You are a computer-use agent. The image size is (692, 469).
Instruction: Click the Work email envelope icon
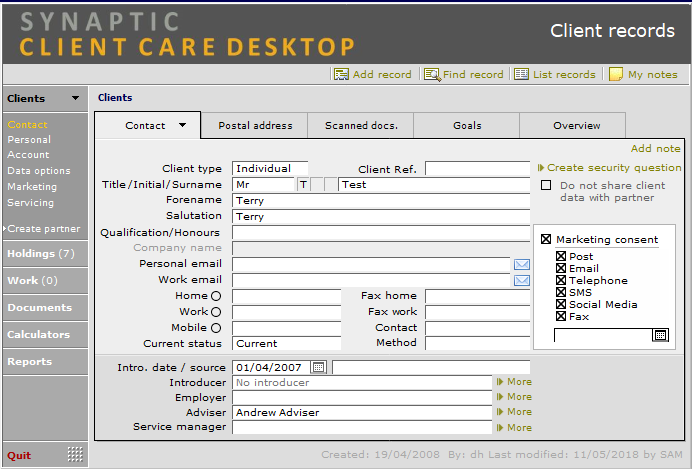pyautogui.click(x=522, y=280)
